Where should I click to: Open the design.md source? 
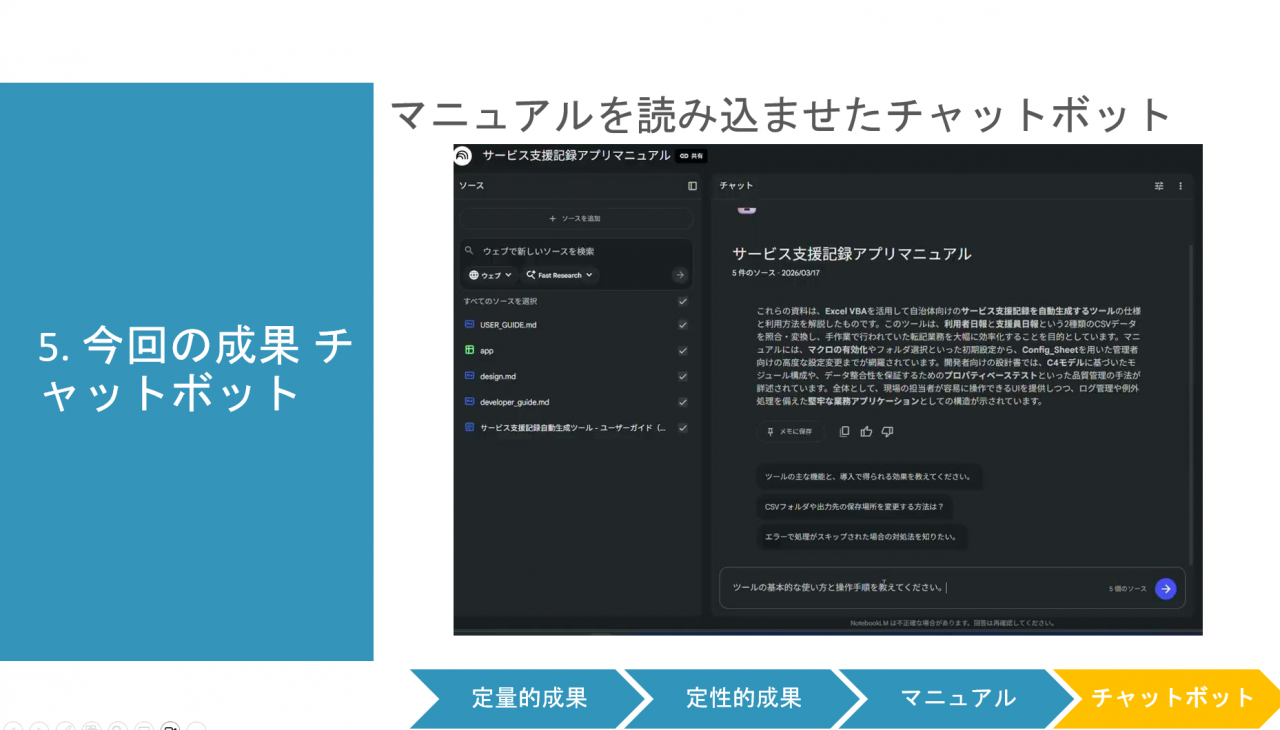(498, 376)
